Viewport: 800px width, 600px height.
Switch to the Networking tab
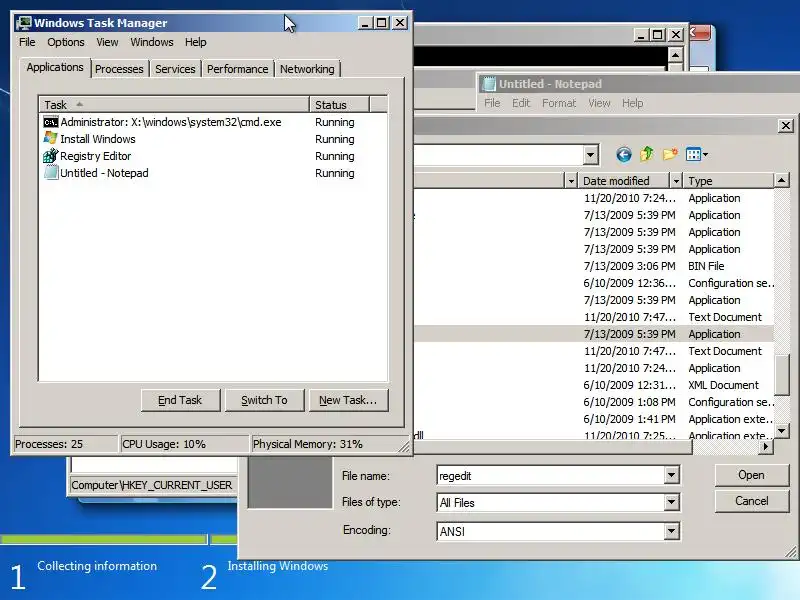[307, 69]
